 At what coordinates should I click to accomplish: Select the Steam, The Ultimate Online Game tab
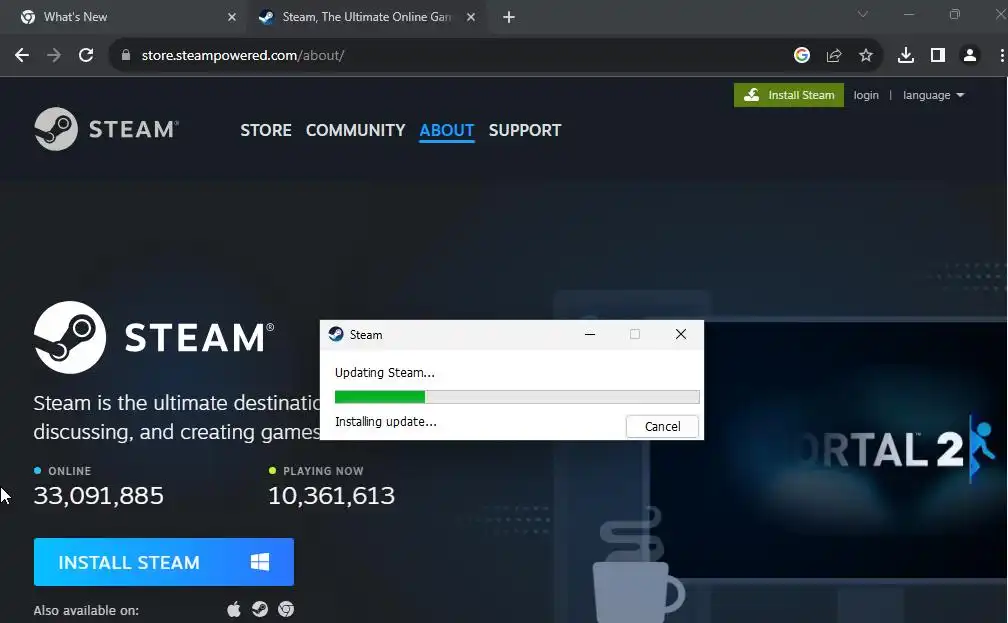[x=367, y=17]
